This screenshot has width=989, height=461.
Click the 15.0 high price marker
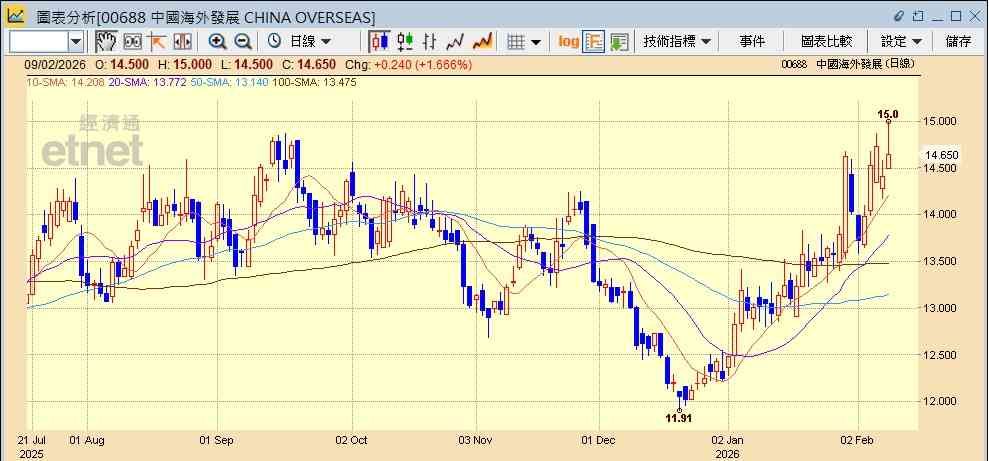coord(887,114)
